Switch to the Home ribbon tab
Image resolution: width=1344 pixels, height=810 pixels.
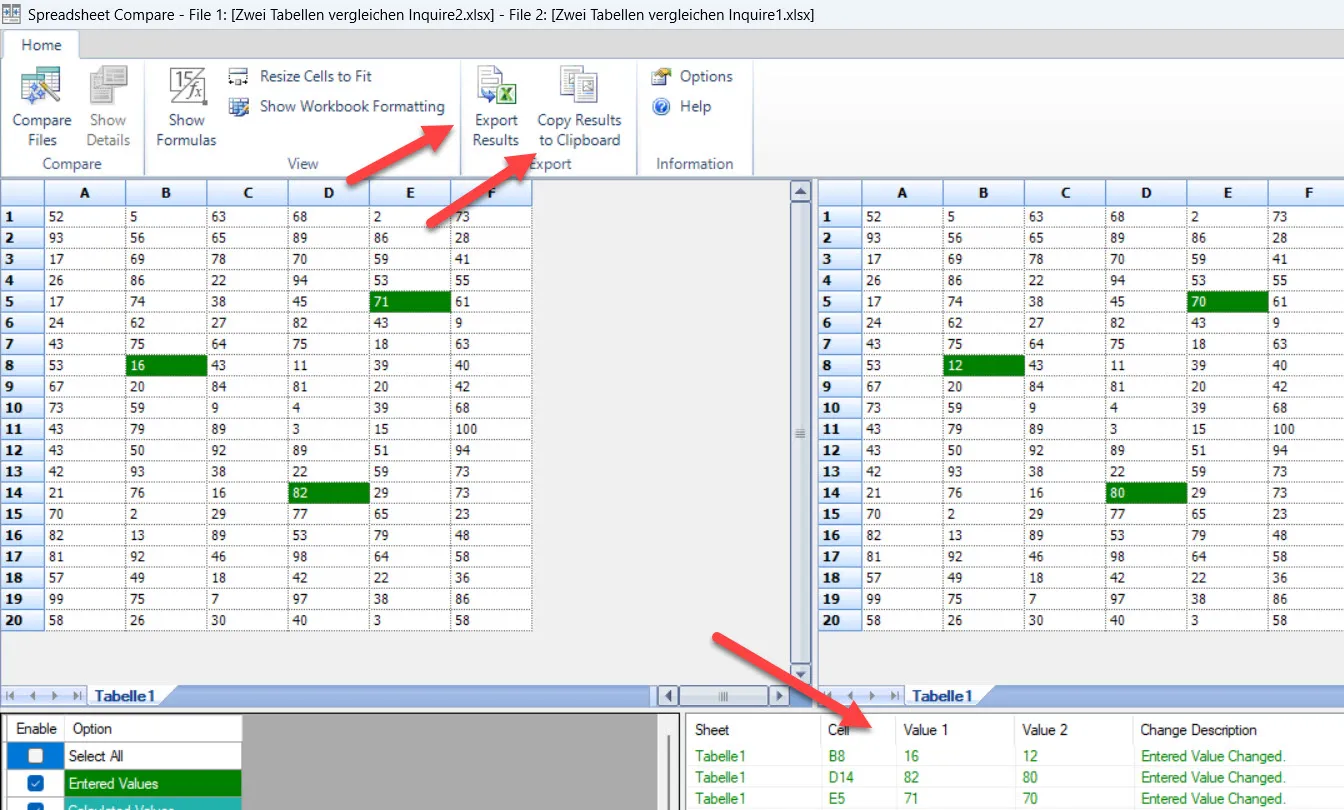coord(41,45)
